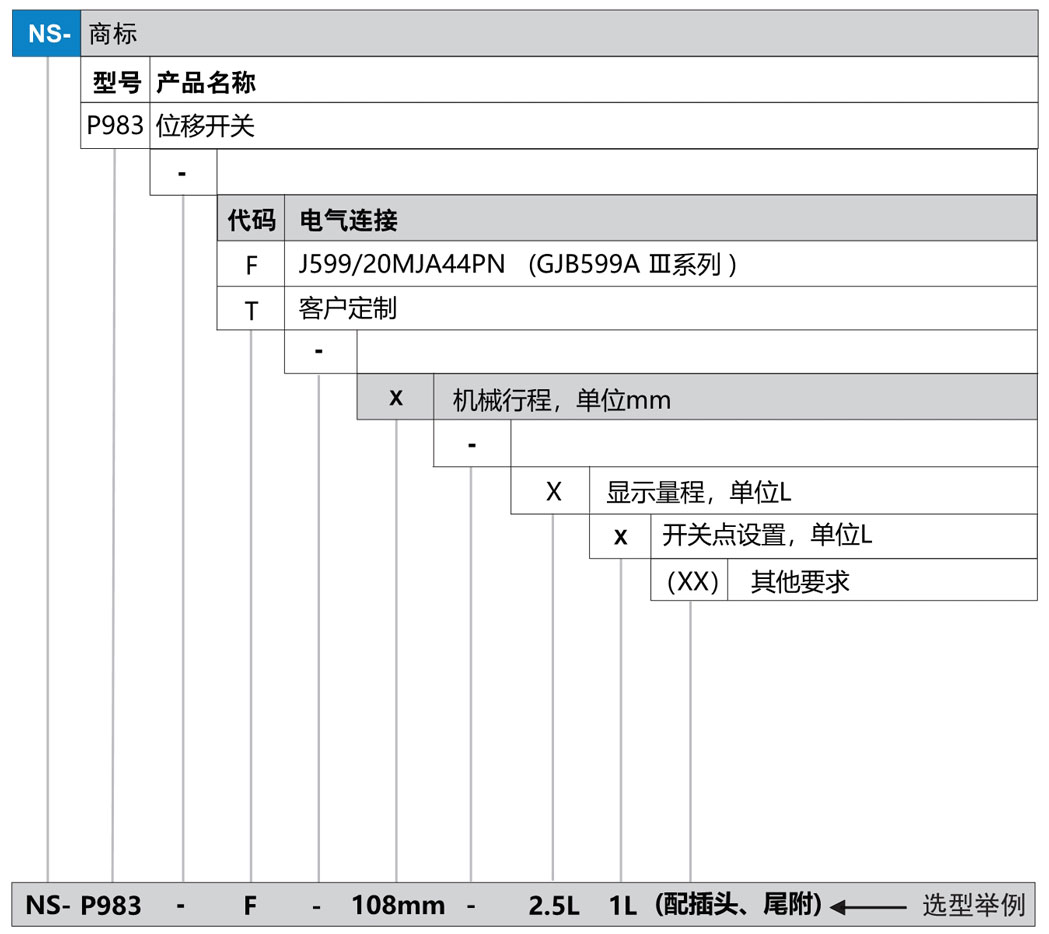Click code T beside 客户定制
This screenshot has height=934, width=1049.
coord(251,310)
